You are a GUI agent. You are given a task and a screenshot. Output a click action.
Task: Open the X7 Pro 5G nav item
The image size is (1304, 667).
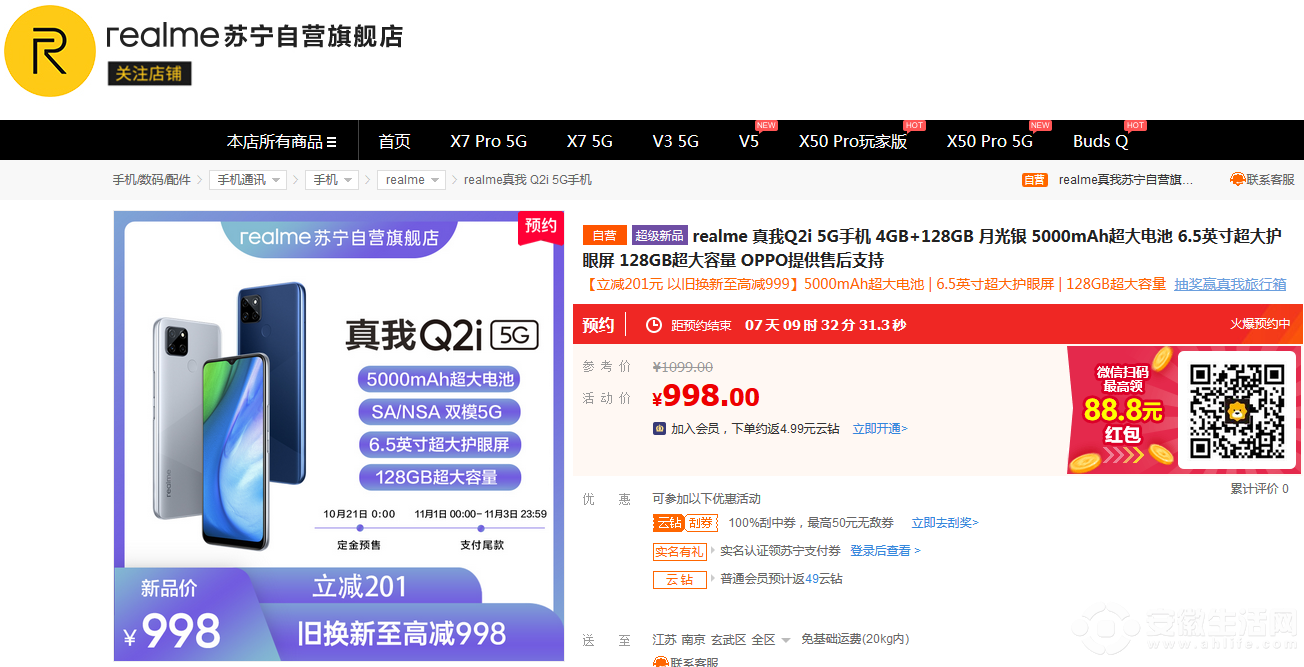488,141
